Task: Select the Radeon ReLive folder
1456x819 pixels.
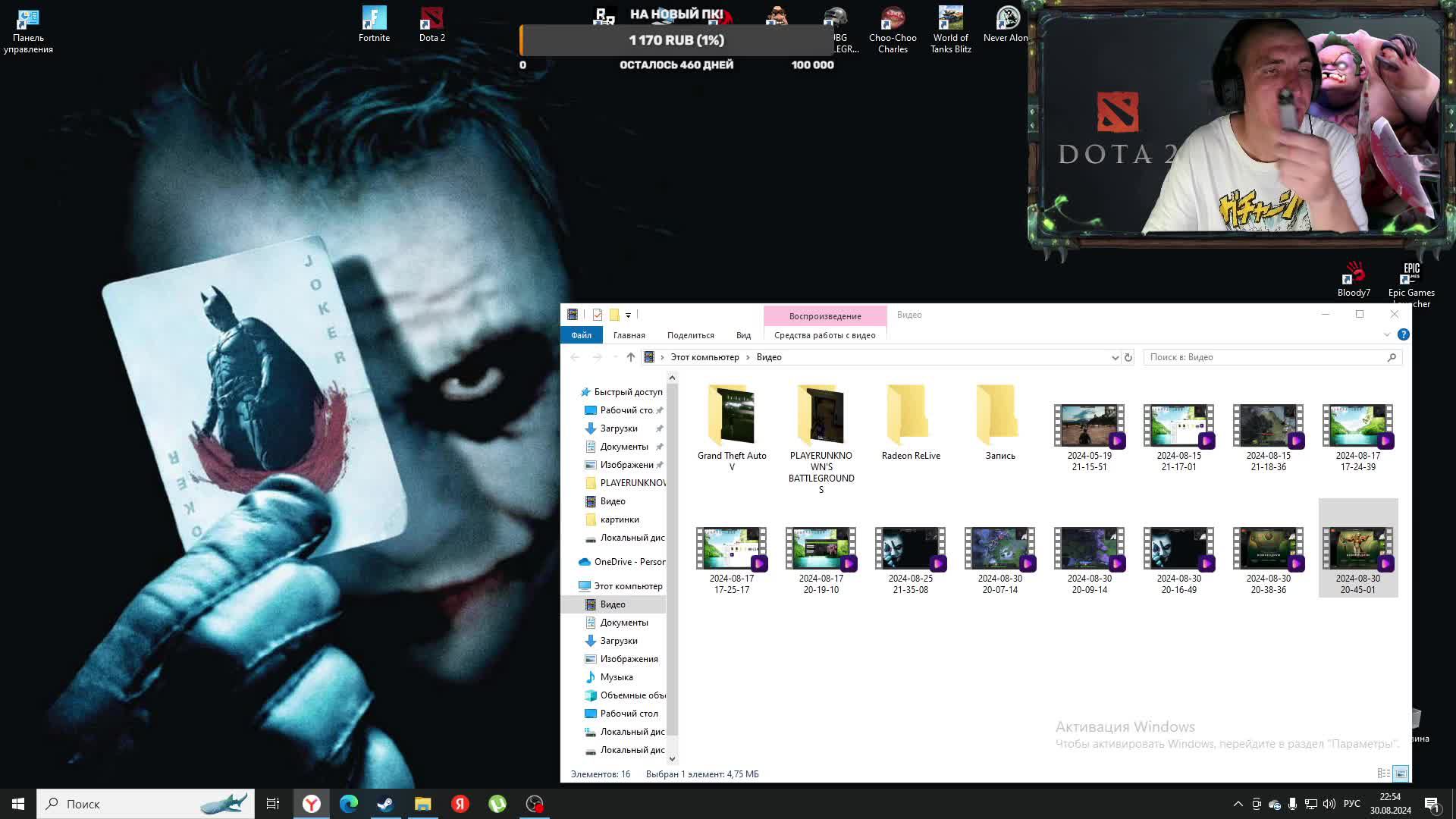Action: click(911, 423)
